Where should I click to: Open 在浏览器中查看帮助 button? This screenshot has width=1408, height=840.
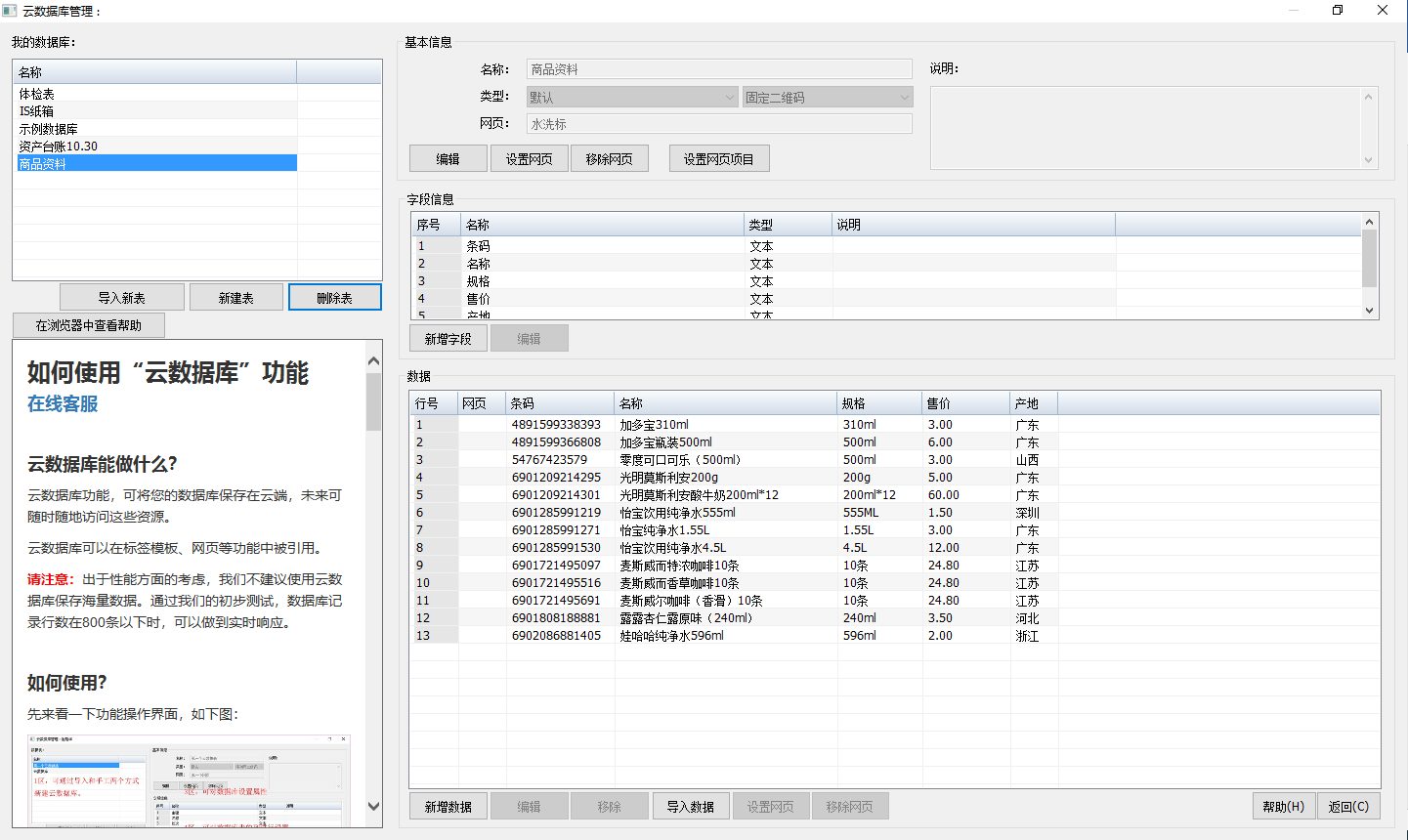coord(89,325)
